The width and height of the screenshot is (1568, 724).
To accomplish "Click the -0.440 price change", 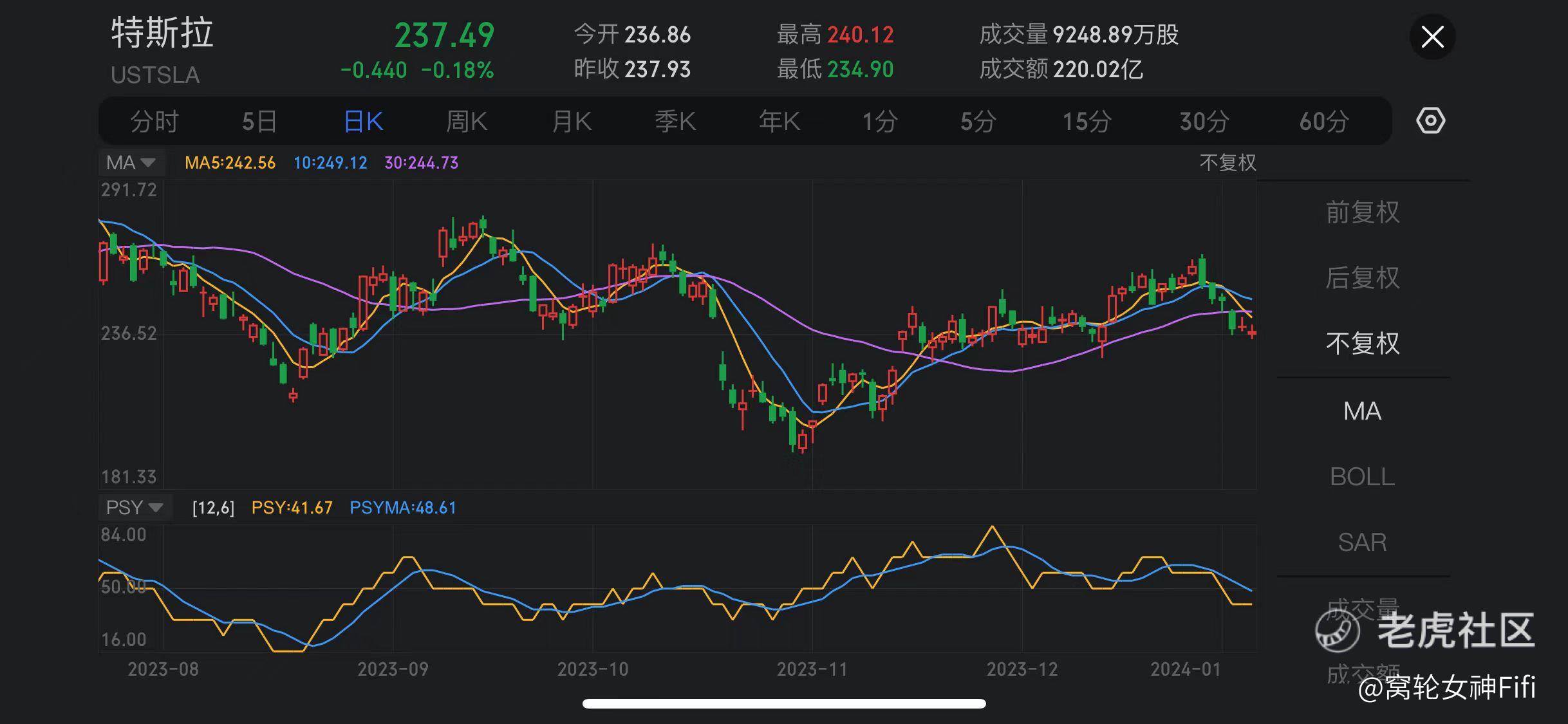I will click(373, 70).
